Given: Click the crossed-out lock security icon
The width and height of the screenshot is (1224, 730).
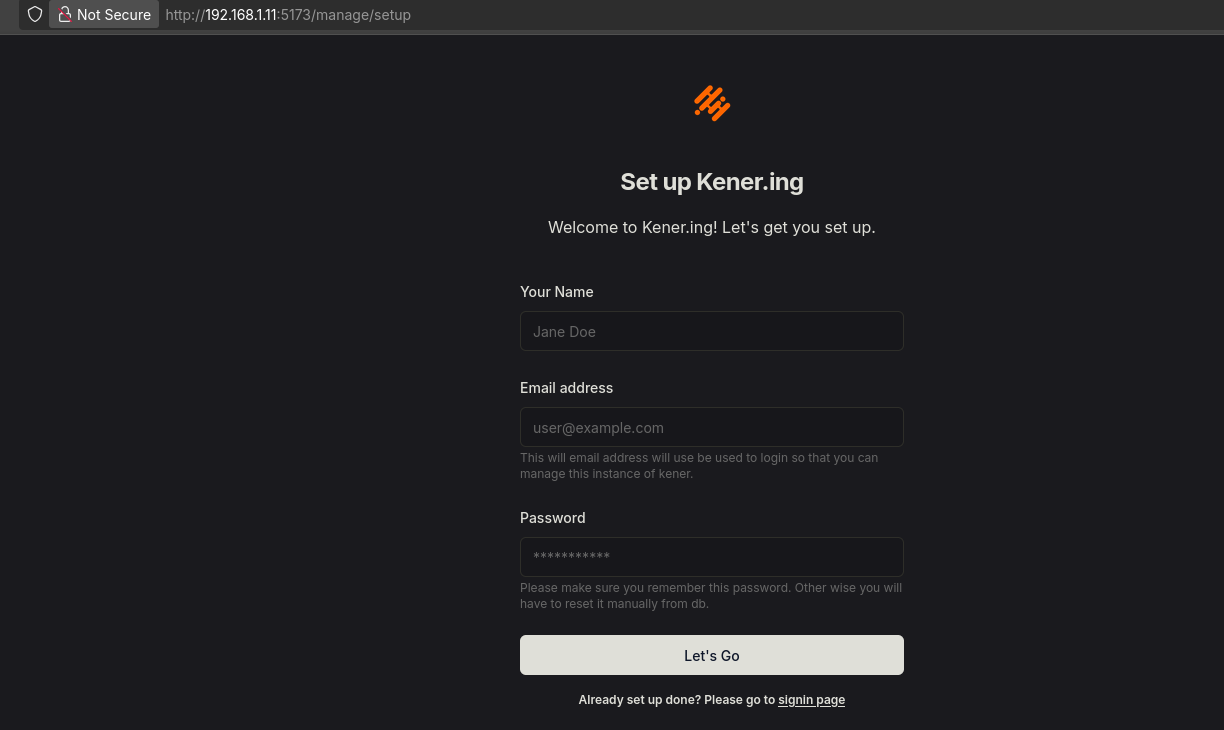Looking at the screenshot, I should tap(65, 15).
